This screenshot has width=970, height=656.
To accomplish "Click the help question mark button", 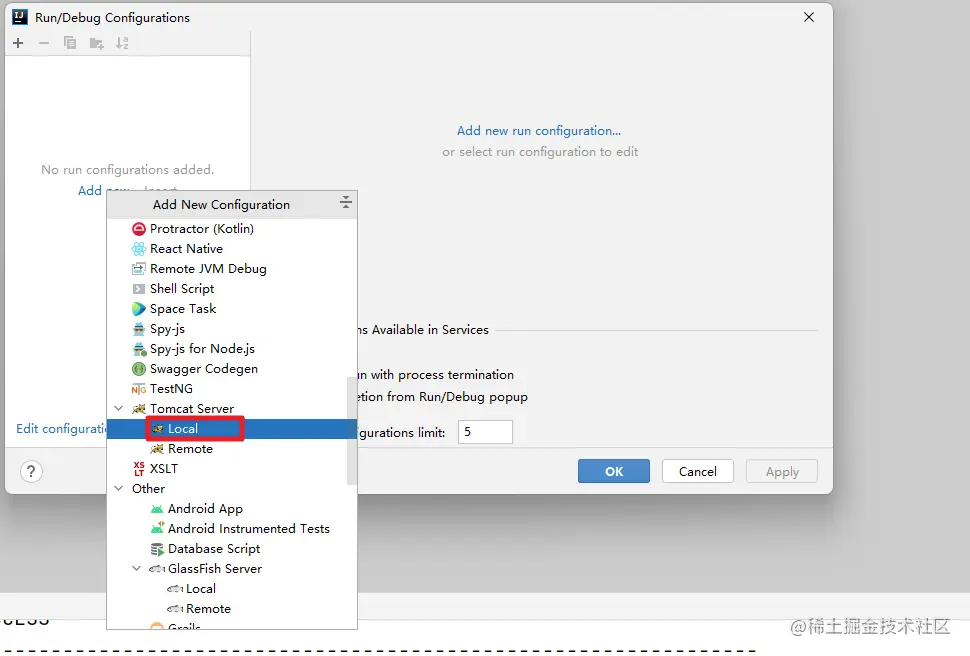I will [x=31, y=472].
